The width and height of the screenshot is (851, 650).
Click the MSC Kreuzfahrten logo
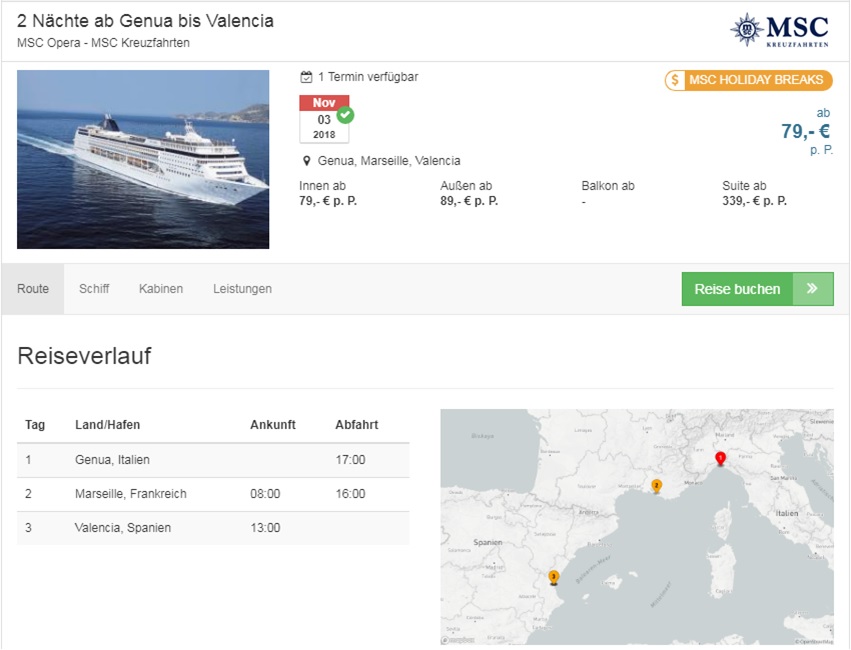[x=779, y=30]
